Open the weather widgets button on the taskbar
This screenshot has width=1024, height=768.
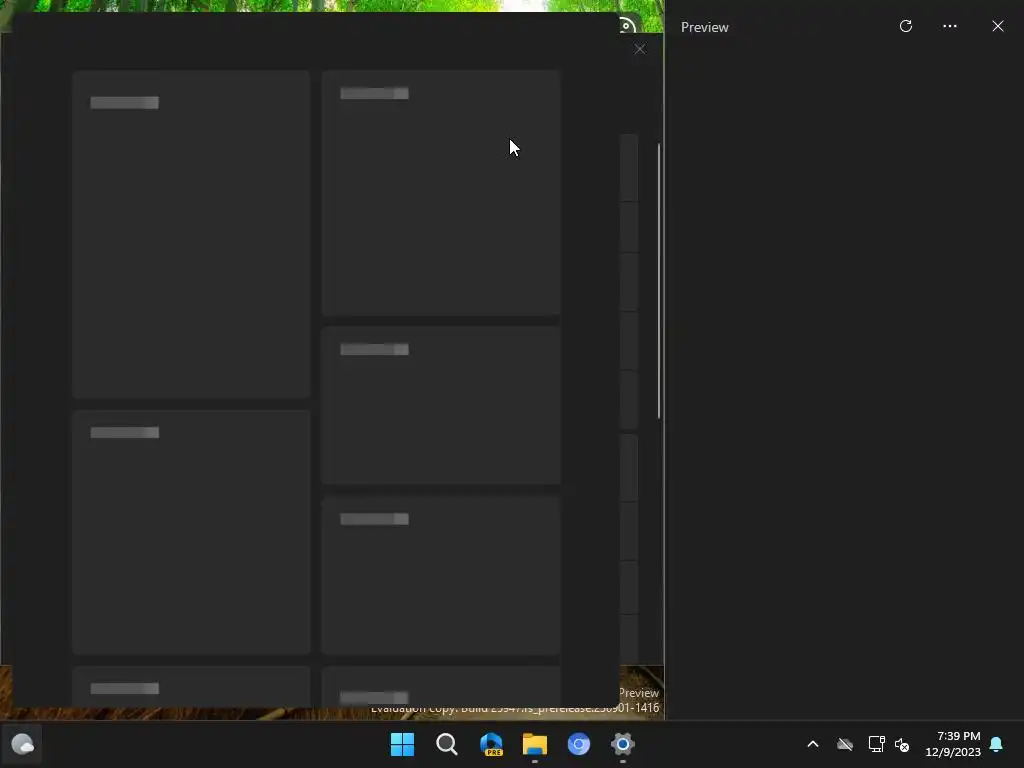(x=22, y=744)
